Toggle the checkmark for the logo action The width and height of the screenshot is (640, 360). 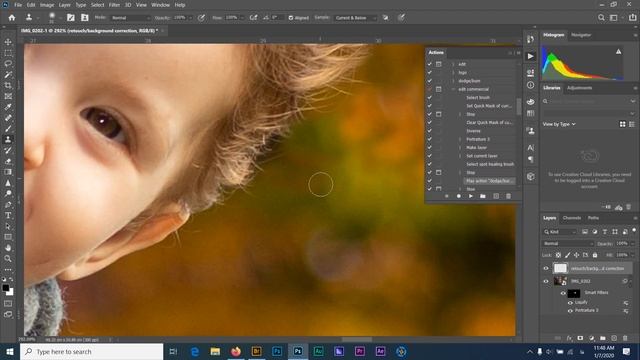click(429, 73)
